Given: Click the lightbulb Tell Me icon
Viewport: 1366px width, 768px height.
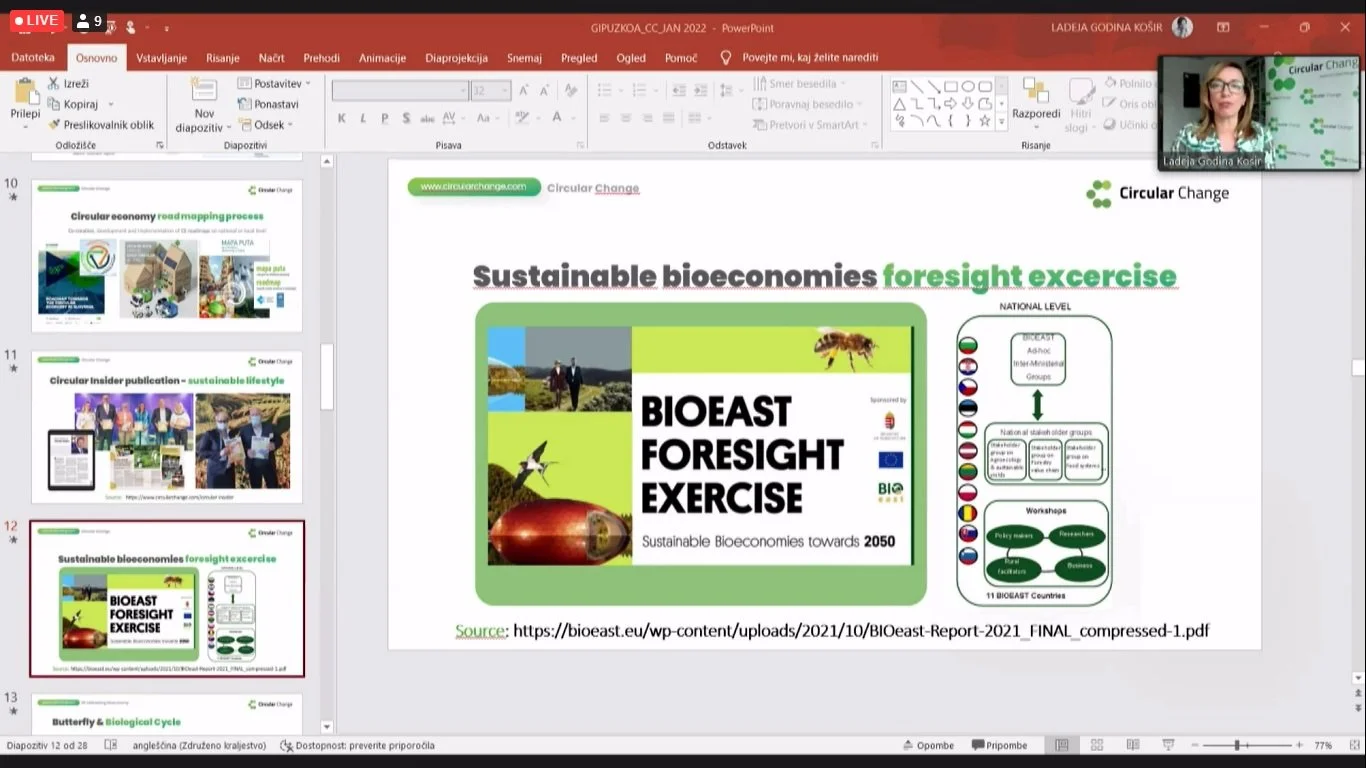Looking at the screenshot, I should 726,58.
